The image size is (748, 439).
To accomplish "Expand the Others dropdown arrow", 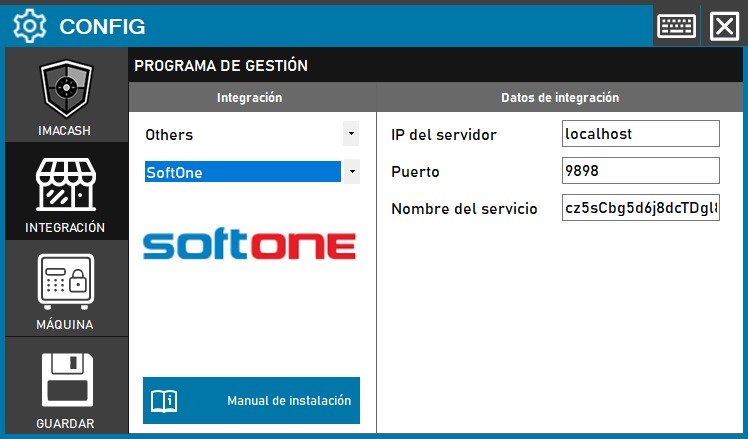I will (x=351, y=133).
